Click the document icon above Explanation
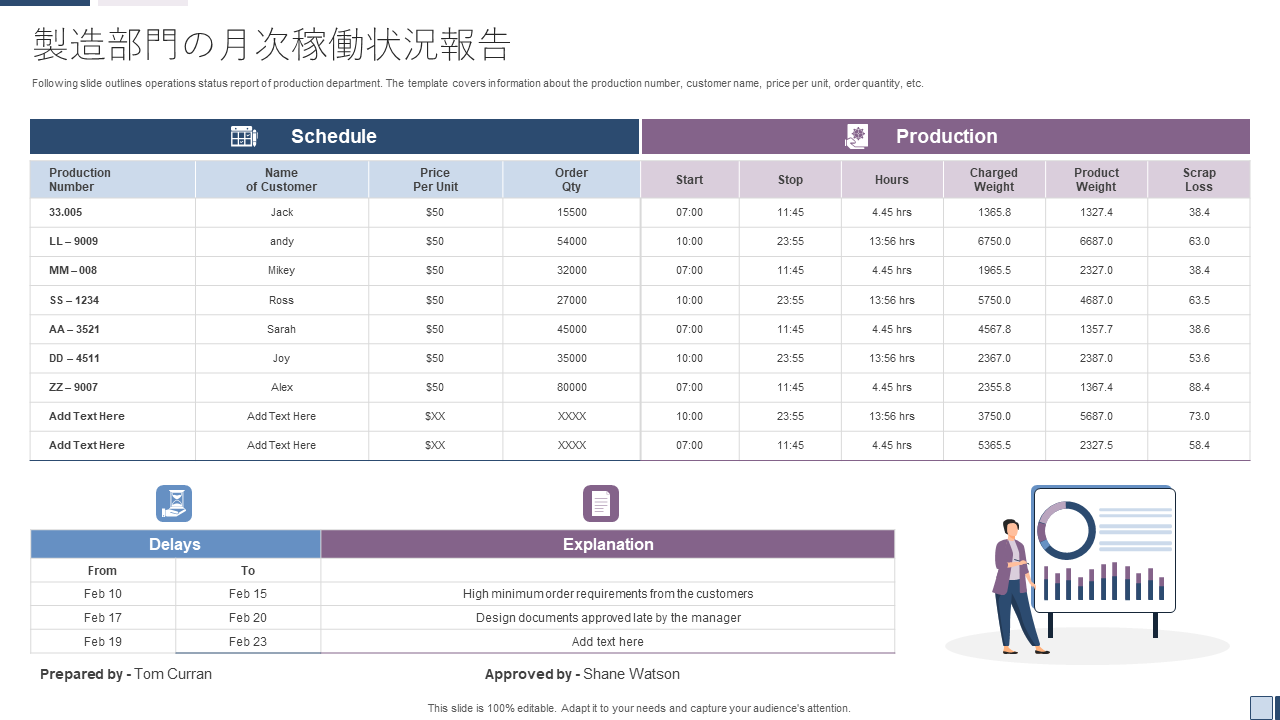The height and width of the screenshot is (720, 1280). coord(601,503)
